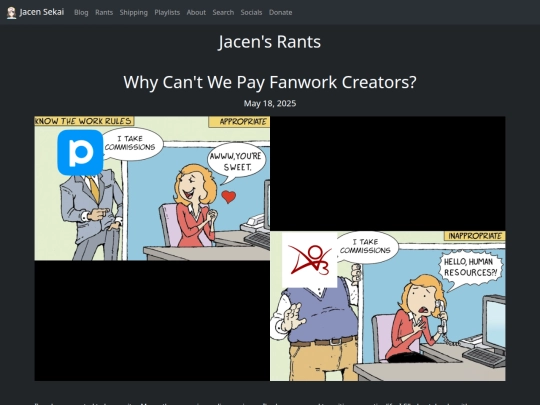This screenshot has height=405, width=540.
Task: Open the Search nav item
Action: click(x=223, y=12)
